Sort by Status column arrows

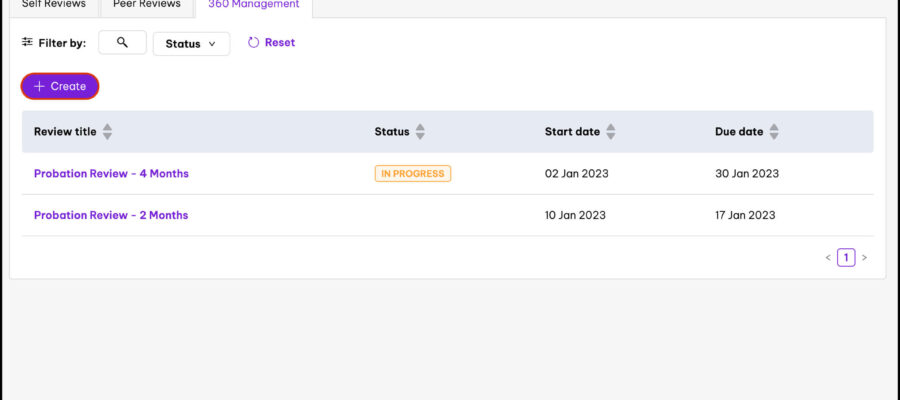point(420,132)
